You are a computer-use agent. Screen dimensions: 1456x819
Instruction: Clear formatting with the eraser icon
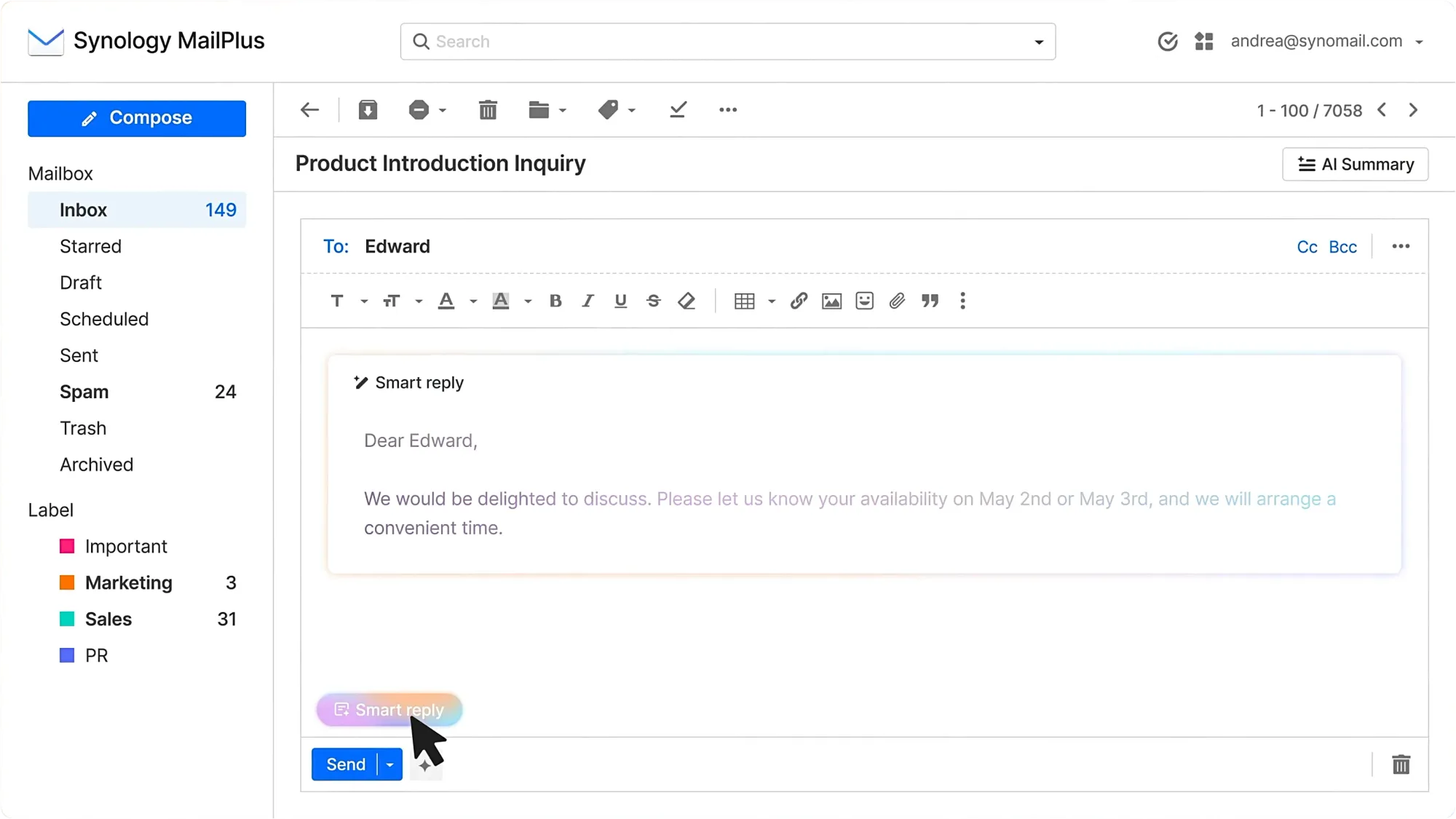(687, 301)
